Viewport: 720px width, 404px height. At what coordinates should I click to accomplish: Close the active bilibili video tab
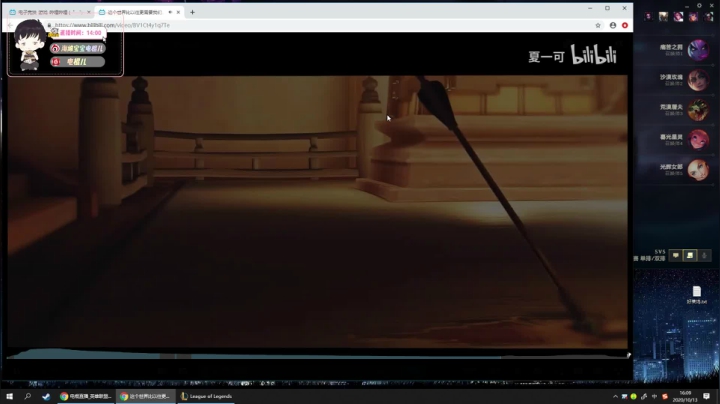pos(179,12)
